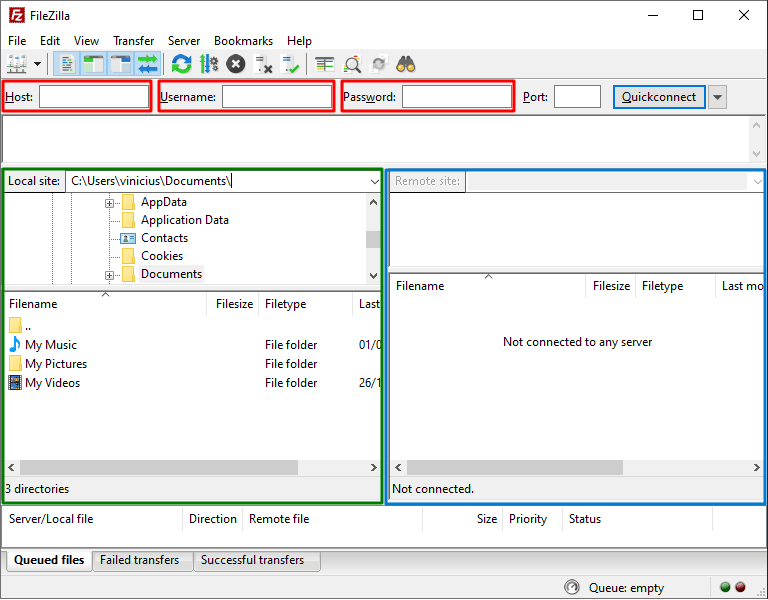Image resolution: width=768 pixels, height=600 pixels.
Task: Expand the AppData folder tree node
Action: tap(109, 203)
